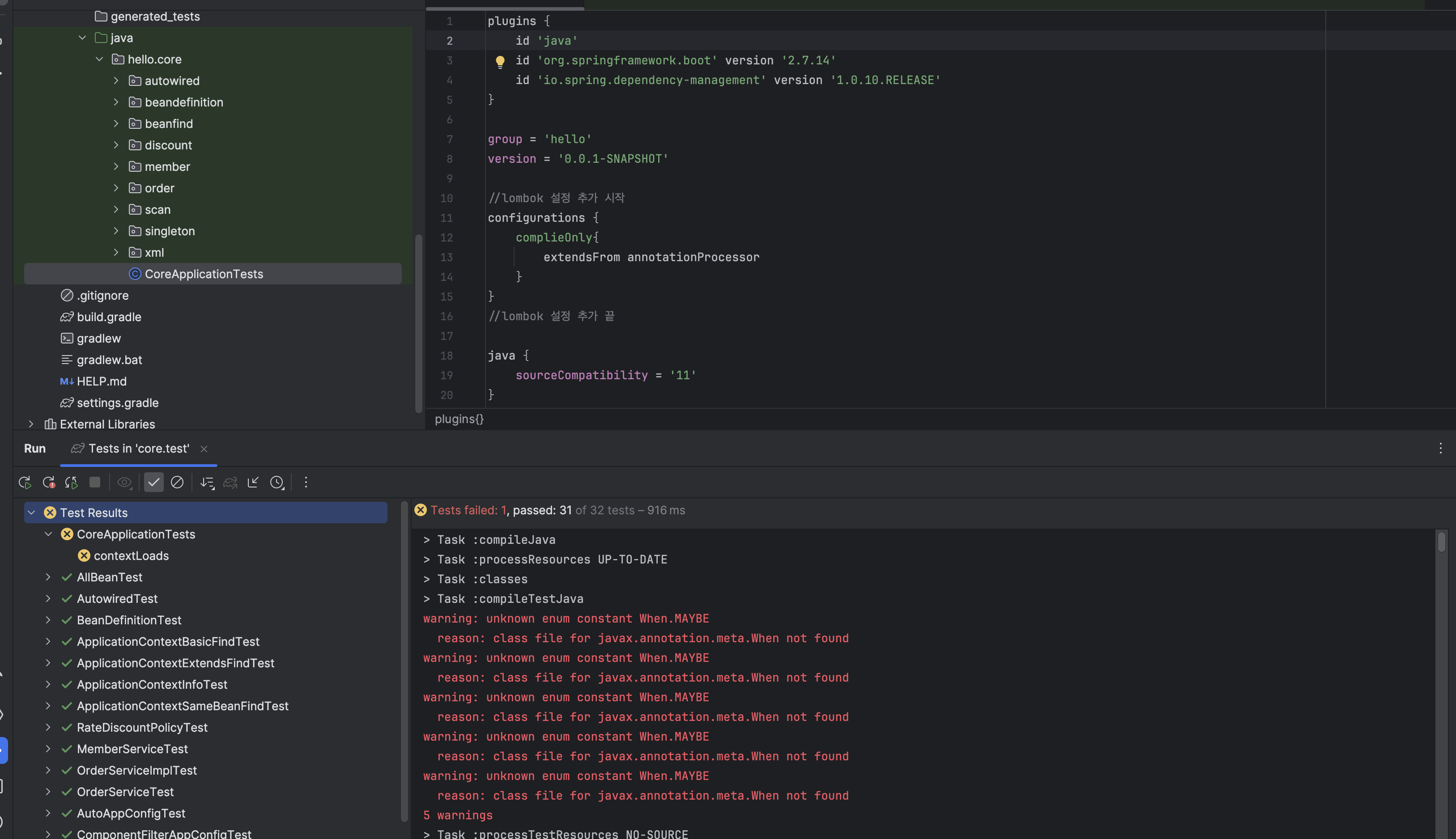Open run toolbar more options
Screen dimensions: 1456x839
(x=306, y=482)
